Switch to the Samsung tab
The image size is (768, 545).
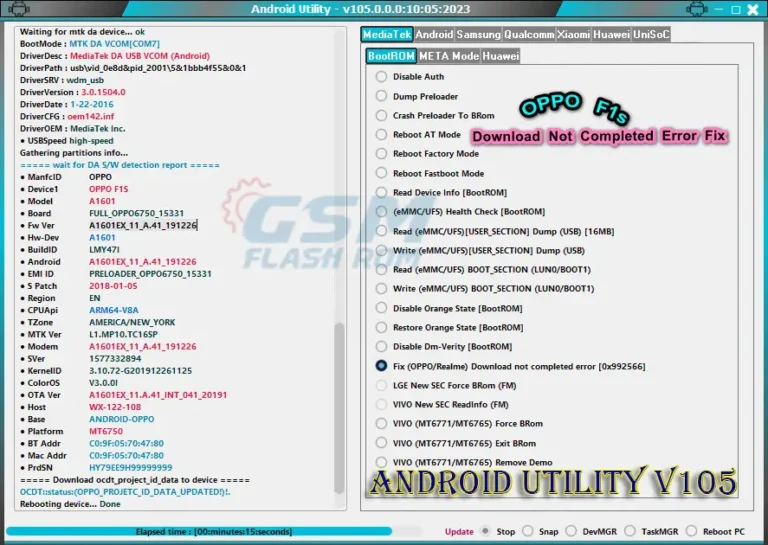pos(478,34)
